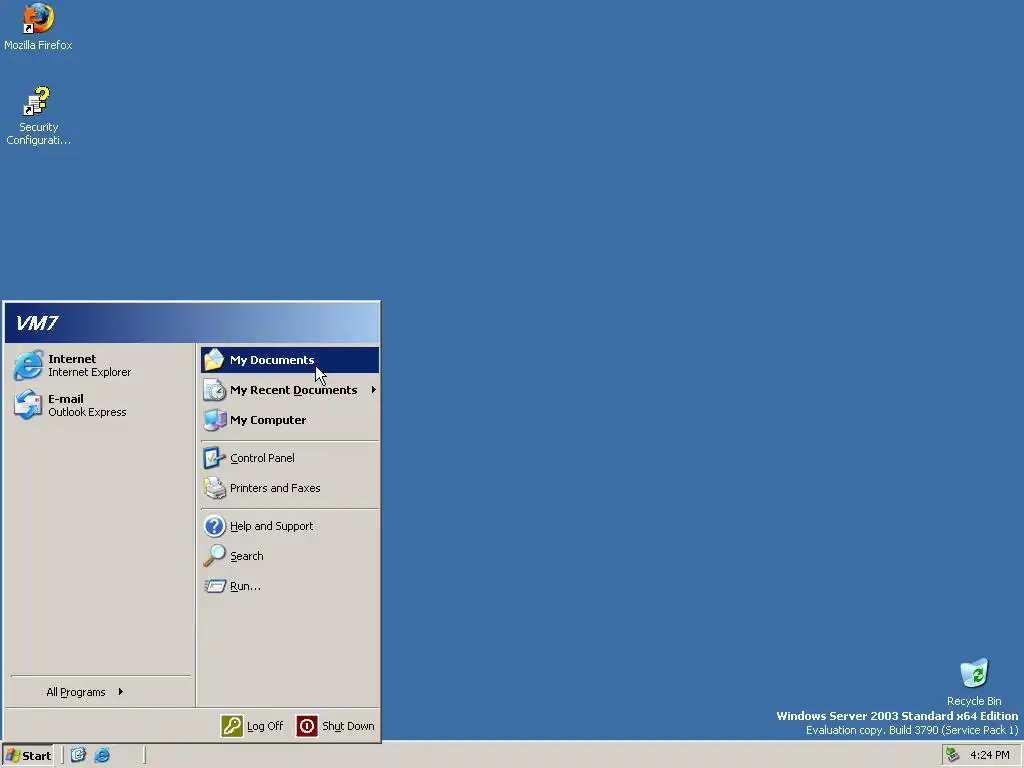Expand the All Programs arrow
Image resolution: width=1024 pixels, height=768 pixels.
121,692
